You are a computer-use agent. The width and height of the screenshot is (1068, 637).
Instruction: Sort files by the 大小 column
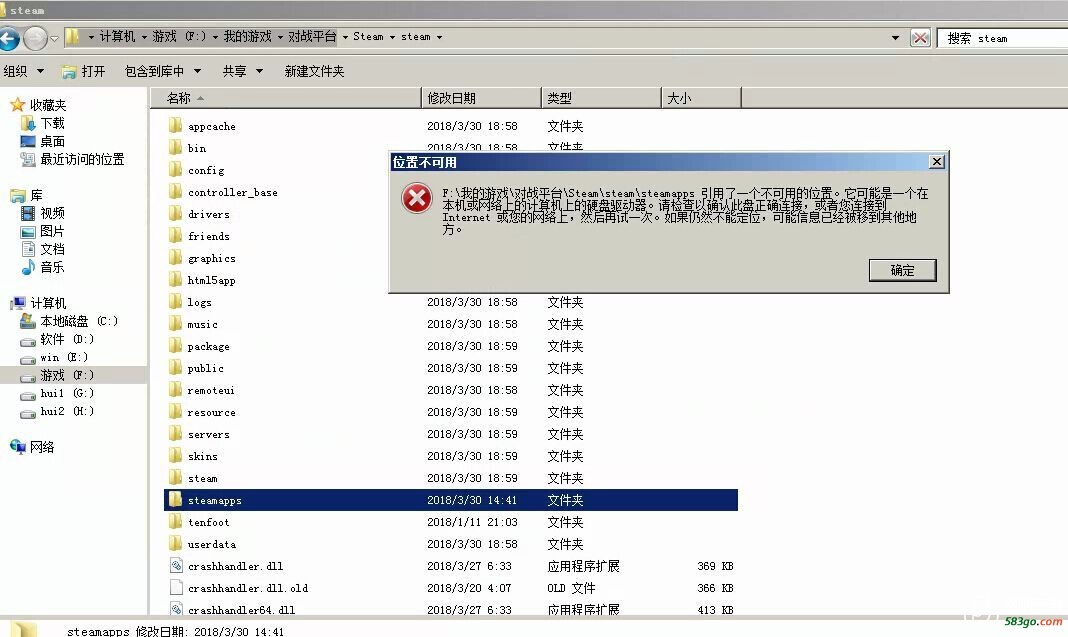(701, 98)
